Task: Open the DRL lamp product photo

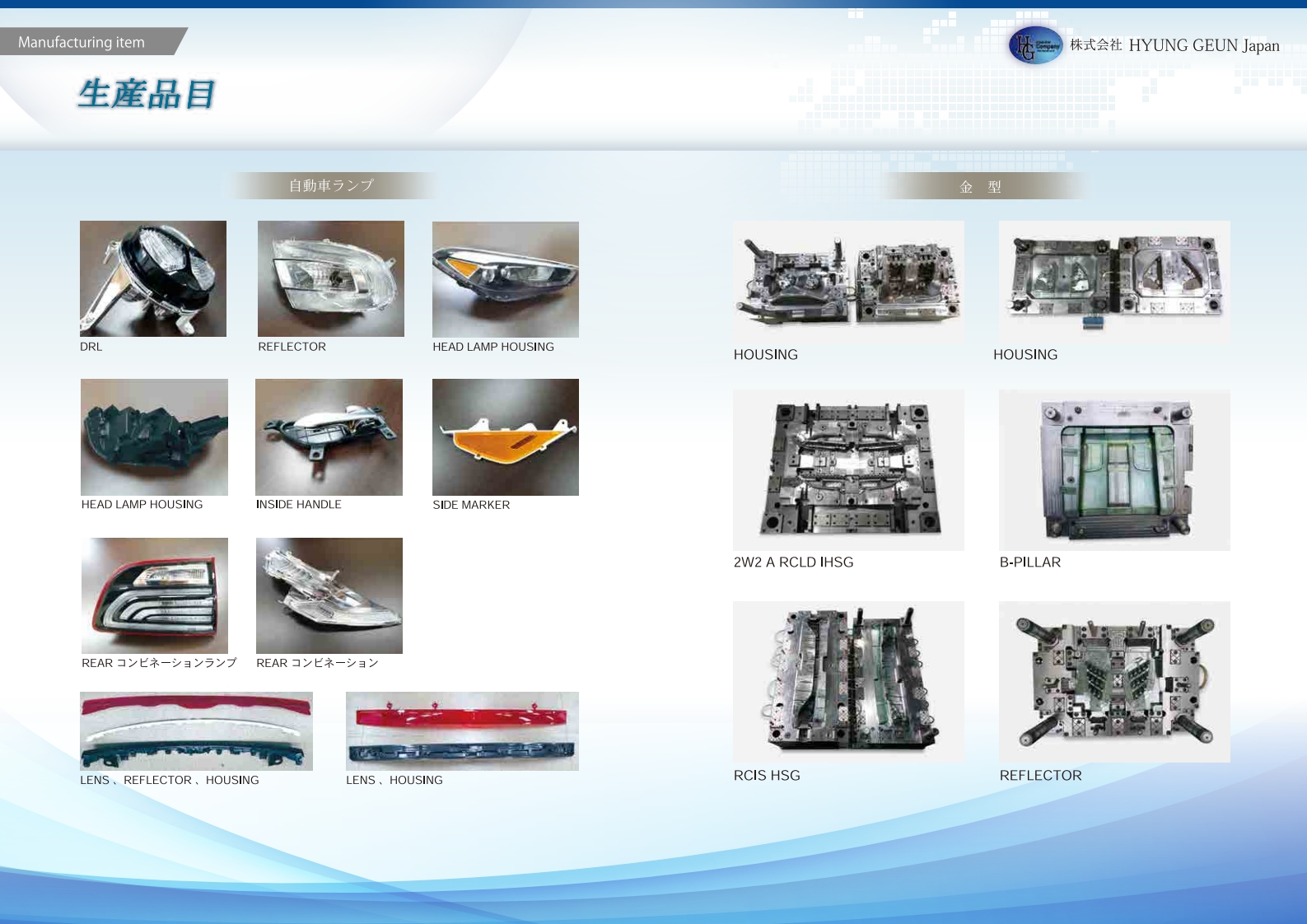Action: point(153,278)
